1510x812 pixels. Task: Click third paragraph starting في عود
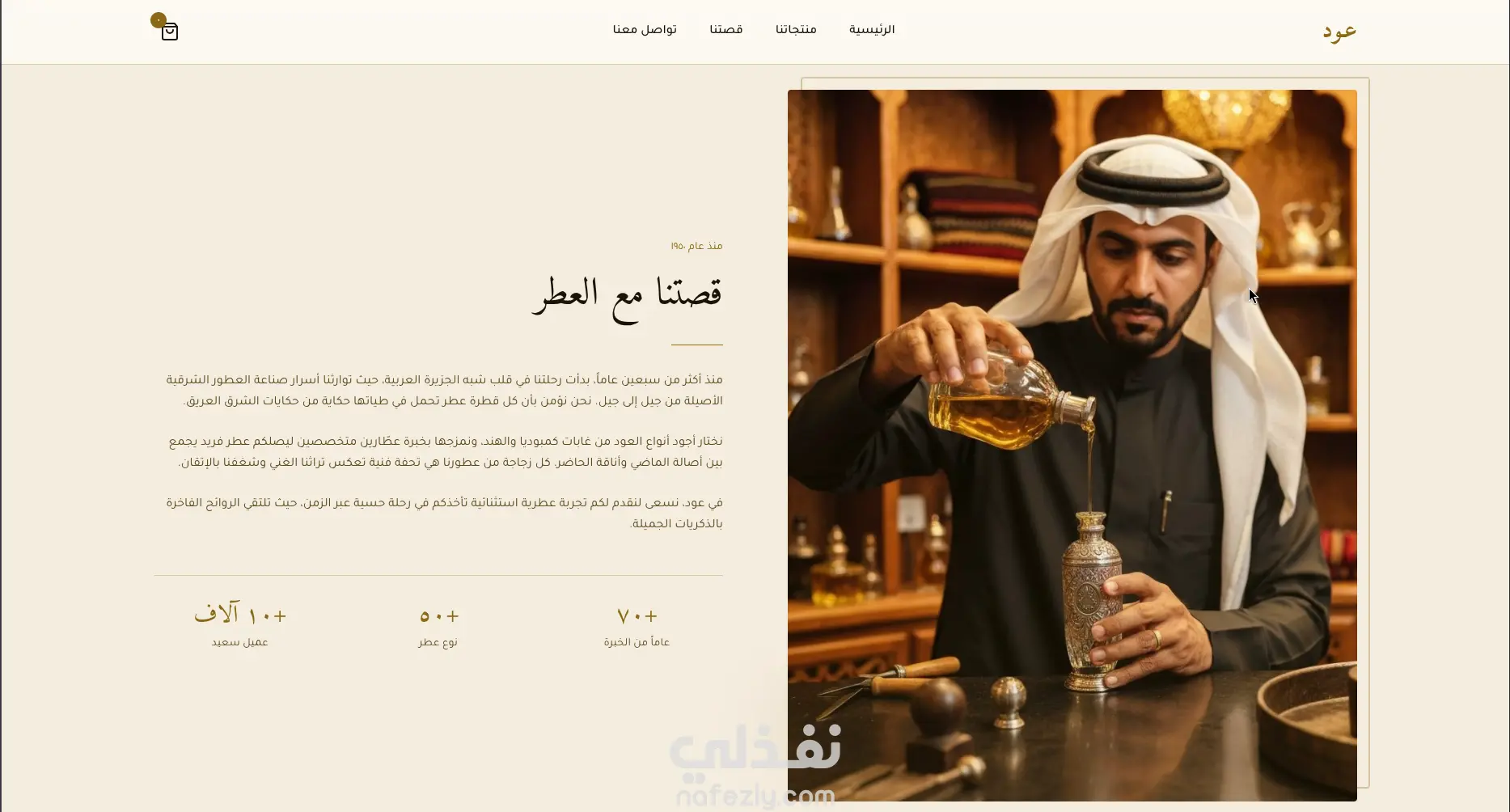click(444, 513)
